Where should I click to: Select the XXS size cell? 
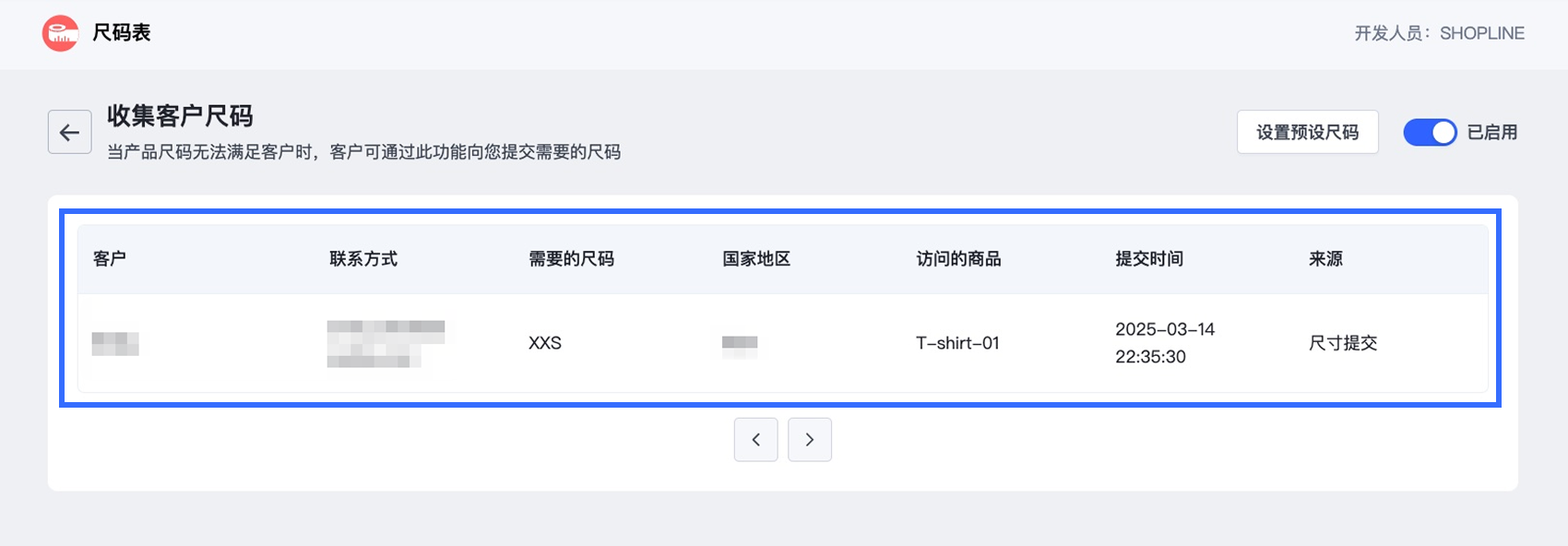tap(545, 343)
